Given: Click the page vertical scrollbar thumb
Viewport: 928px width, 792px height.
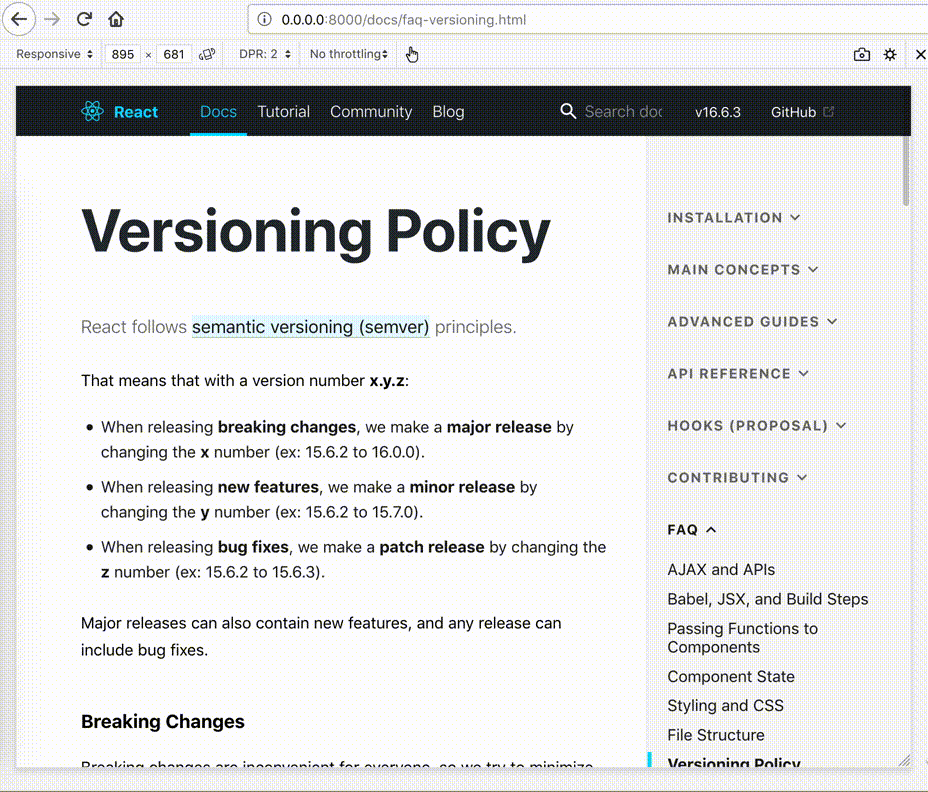Looking at the screenshot, I should [x=906, y=172].
